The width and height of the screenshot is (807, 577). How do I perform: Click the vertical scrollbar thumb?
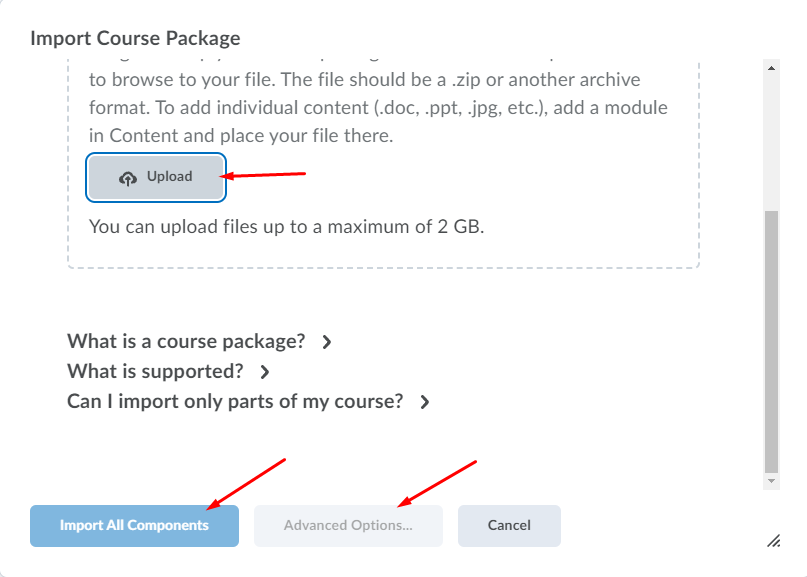[x=771, y=340]
